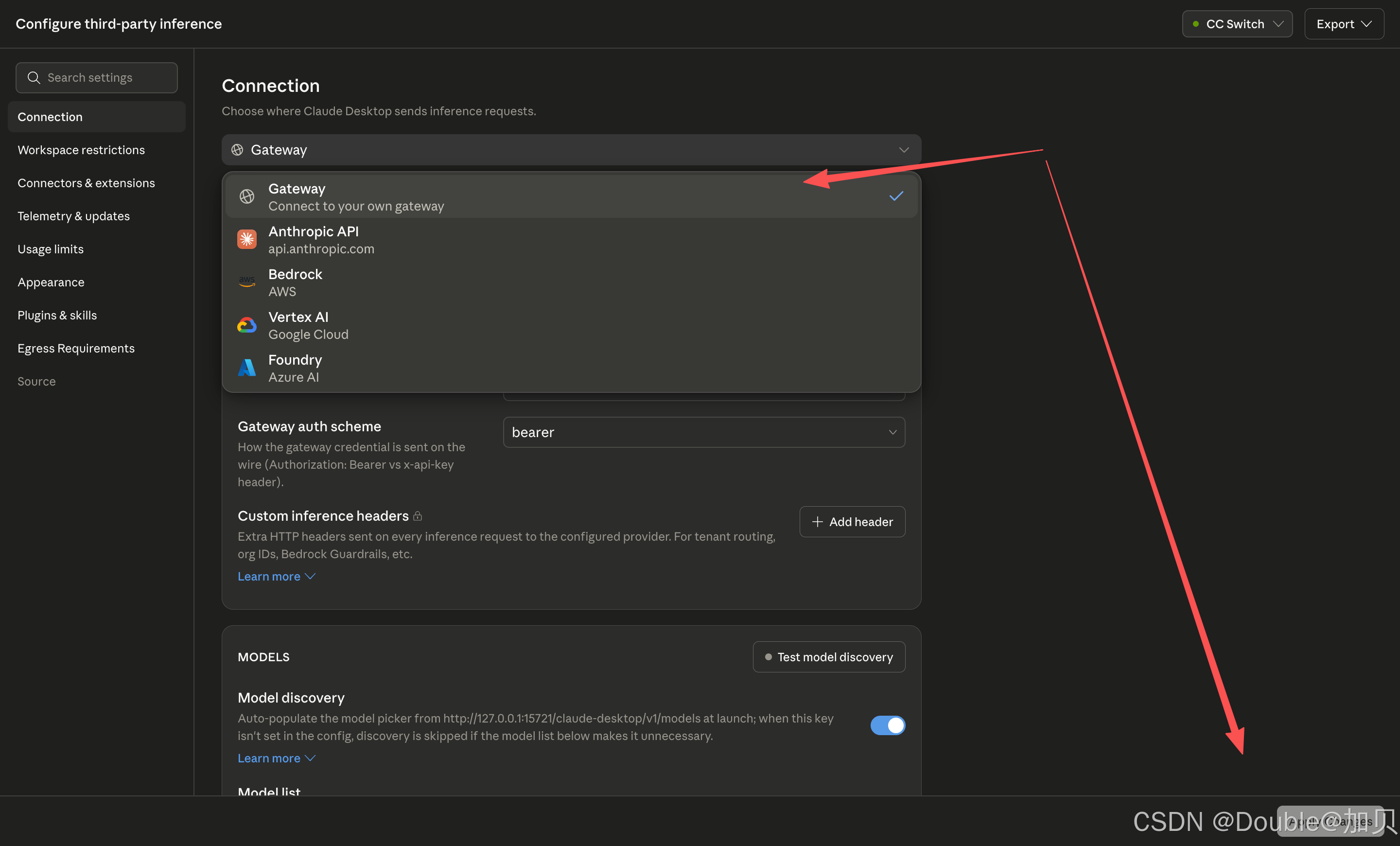Collapse the Gateway provider dropdown

click(571, 150)
